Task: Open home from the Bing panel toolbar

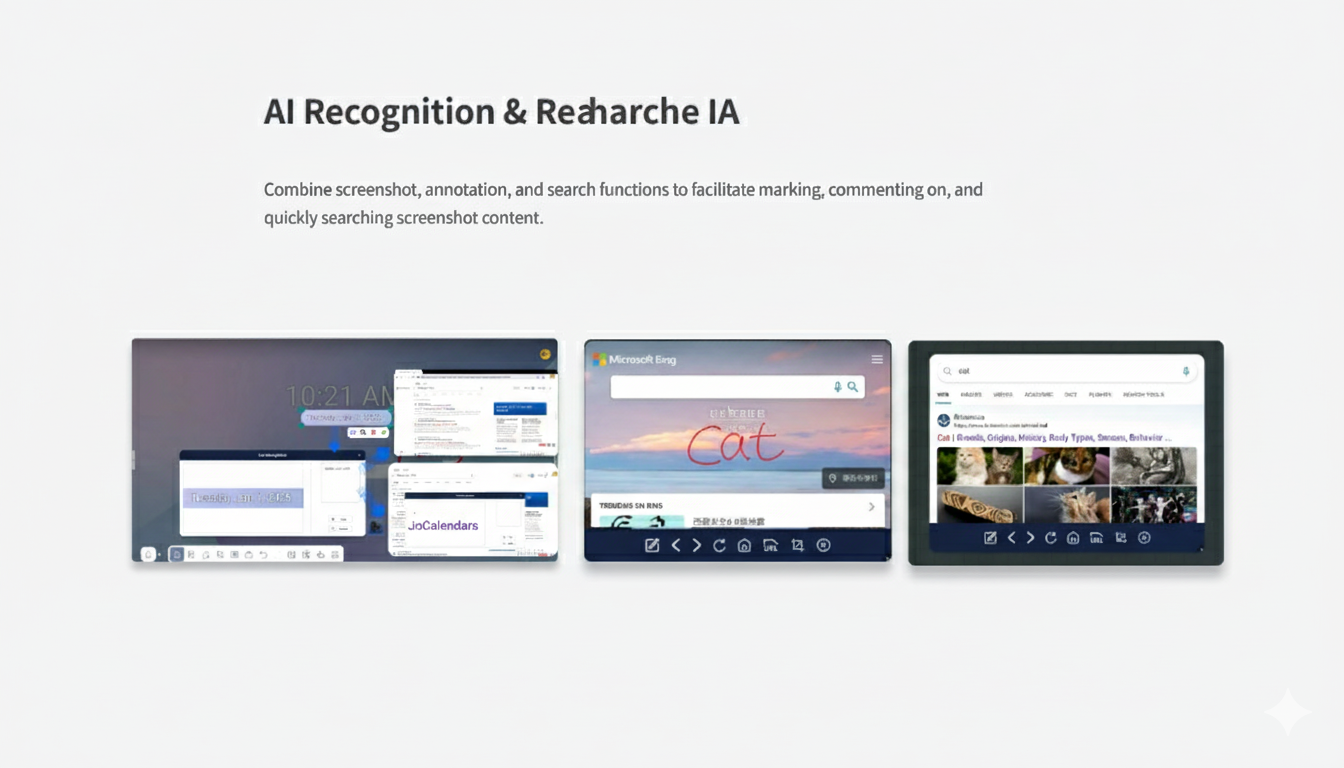Action: tap(744, 545)
